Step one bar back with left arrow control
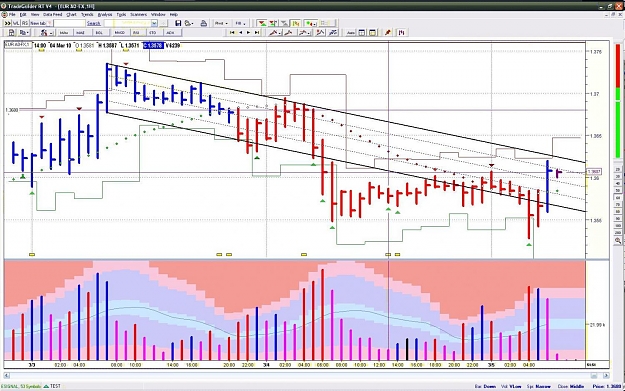625x391 pixels. point(240,33)
